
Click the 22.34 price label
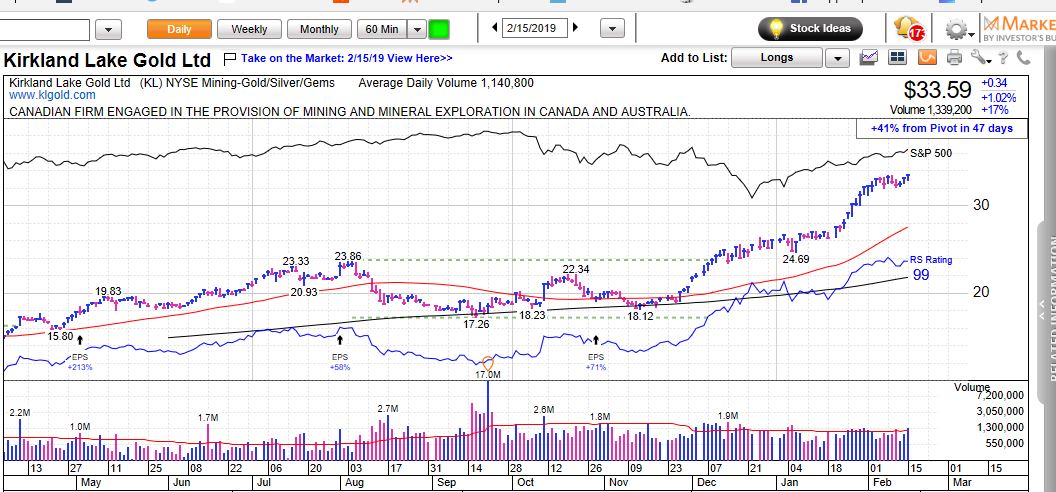tap(576, 269)
